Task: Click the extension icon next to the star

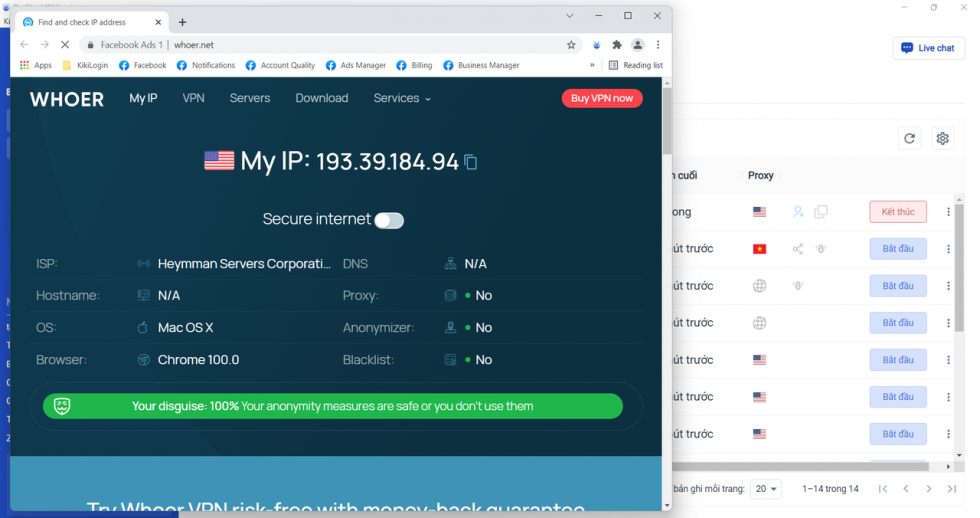Action: coord(597,44)
